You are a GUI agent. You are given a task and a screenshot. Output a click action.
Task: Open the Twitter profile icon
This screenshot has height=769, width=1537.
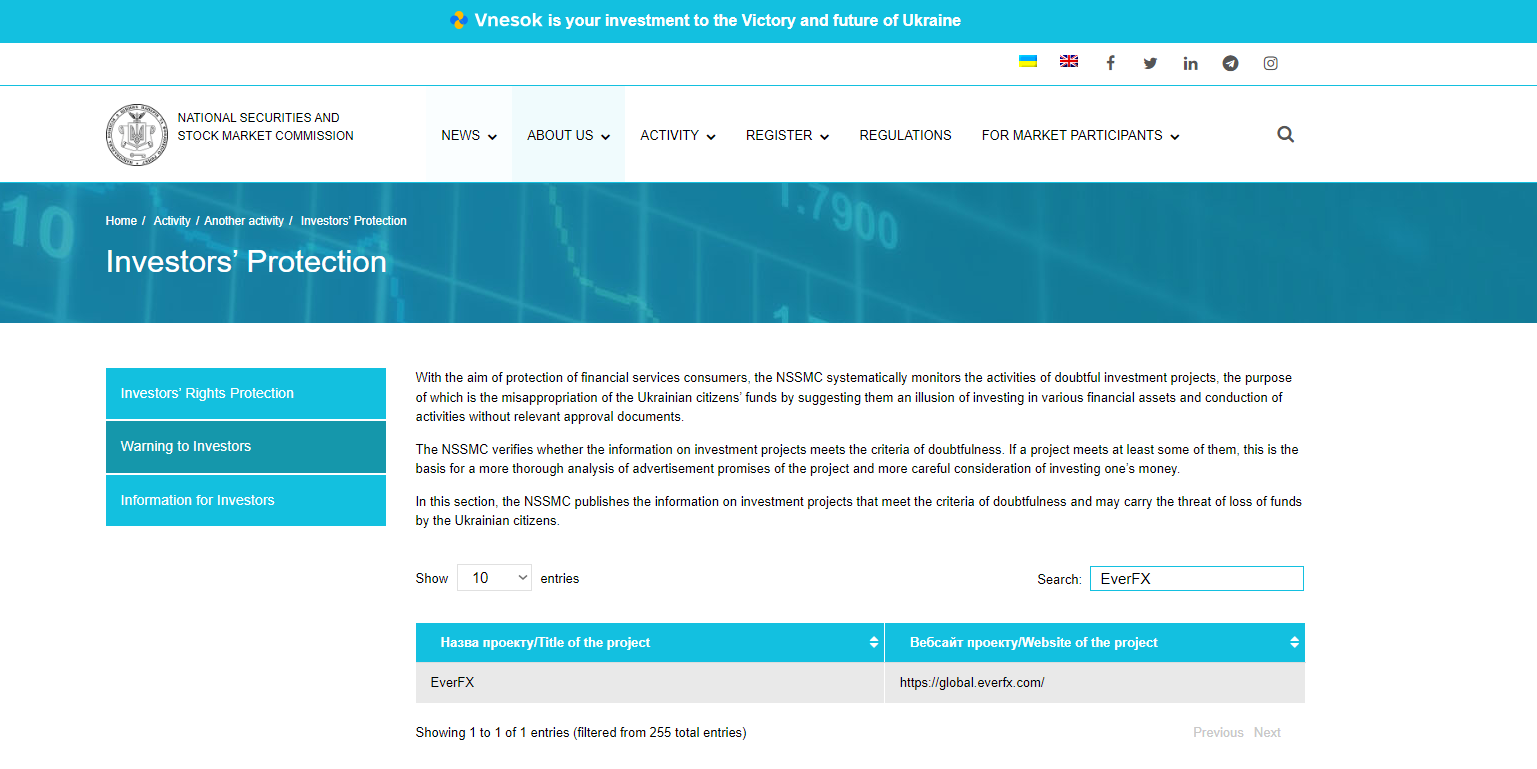coord(1150,63)
